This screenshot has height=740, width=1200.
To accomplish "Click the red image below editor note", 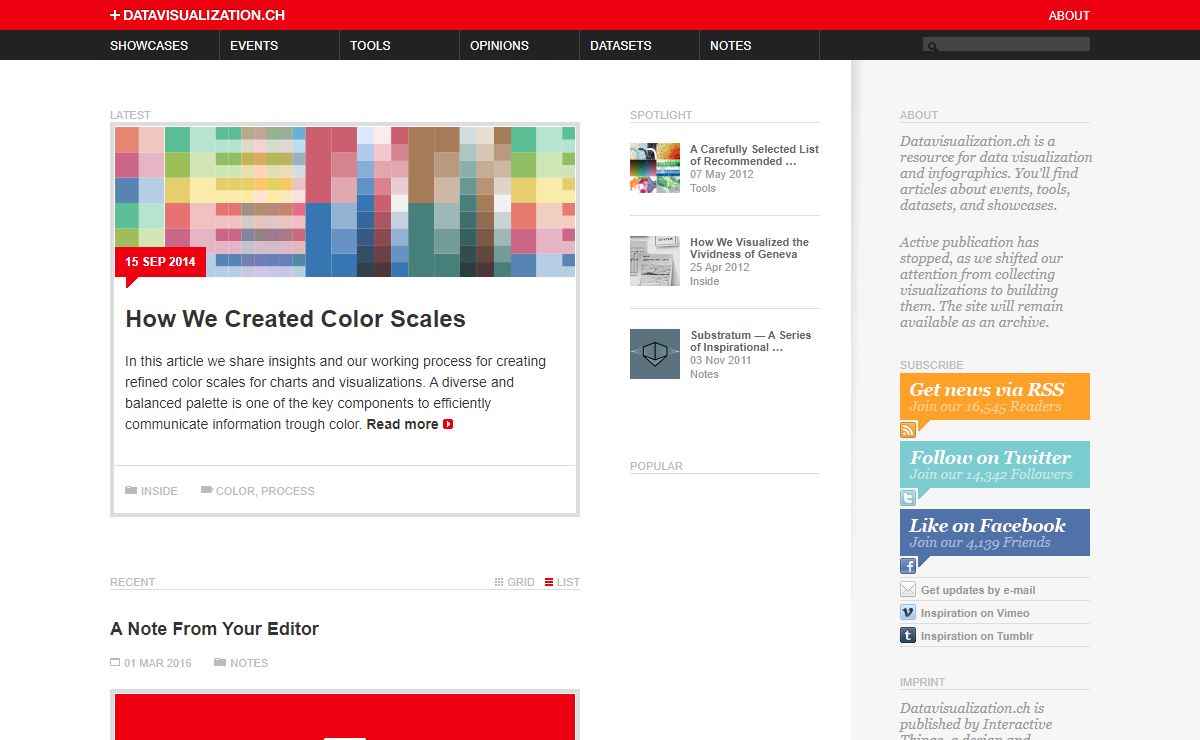I will point(345,717).
